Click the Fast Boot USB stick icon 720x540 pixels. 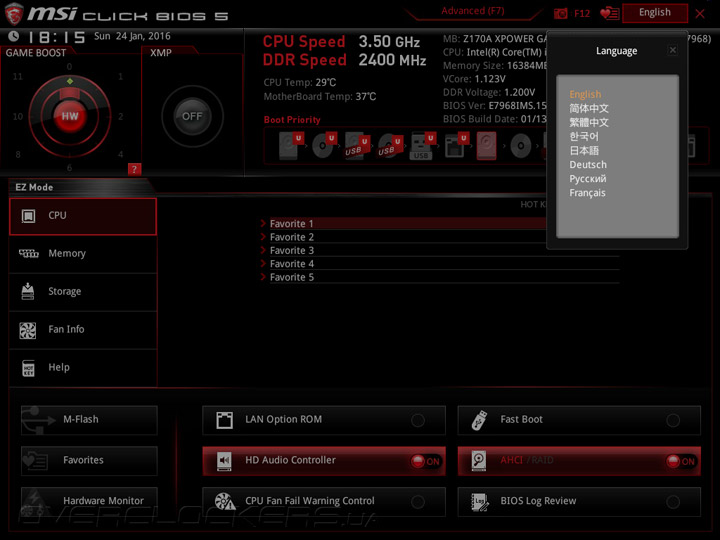479,420
